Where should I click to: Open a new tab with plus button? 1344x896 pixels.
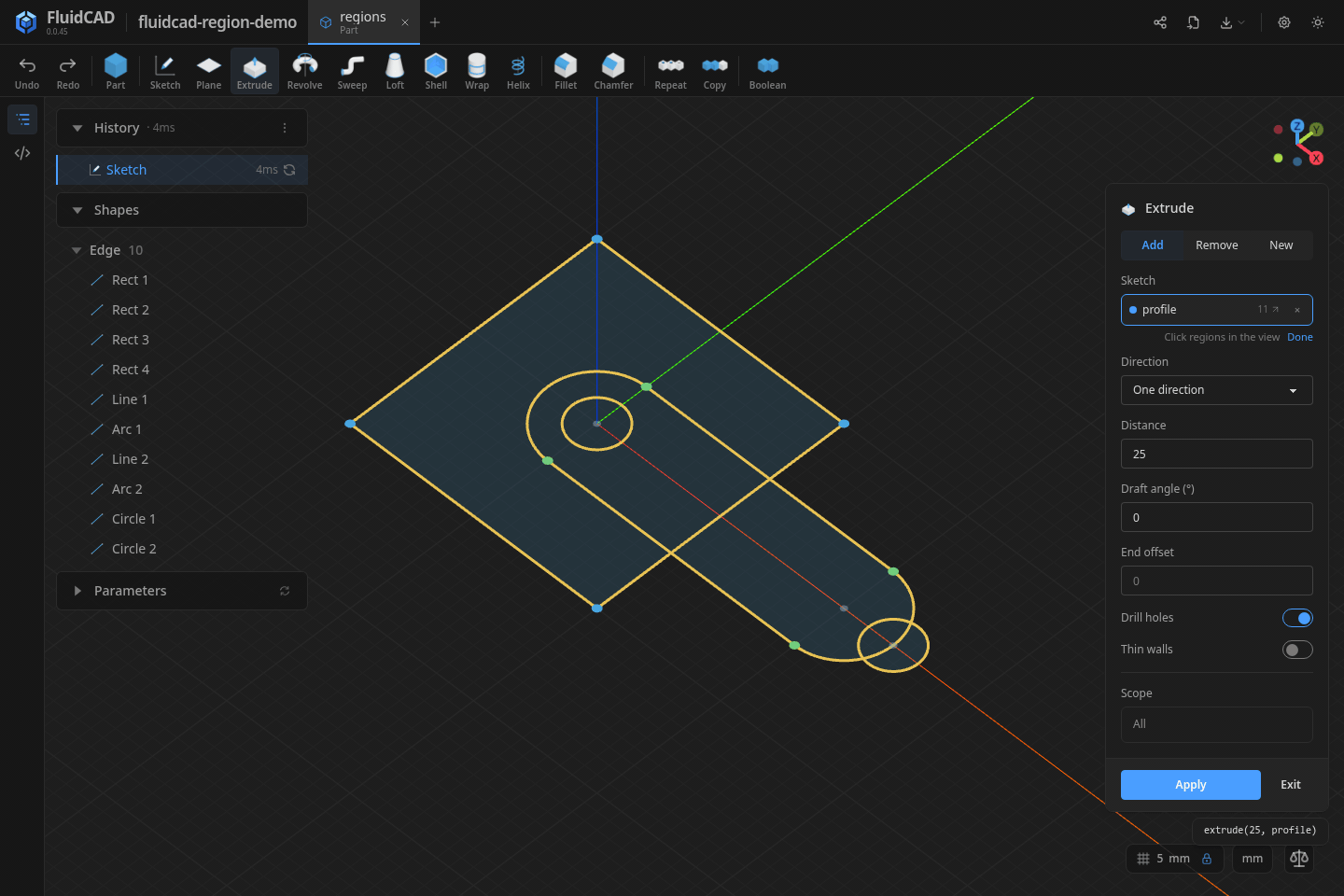(435, 22)
